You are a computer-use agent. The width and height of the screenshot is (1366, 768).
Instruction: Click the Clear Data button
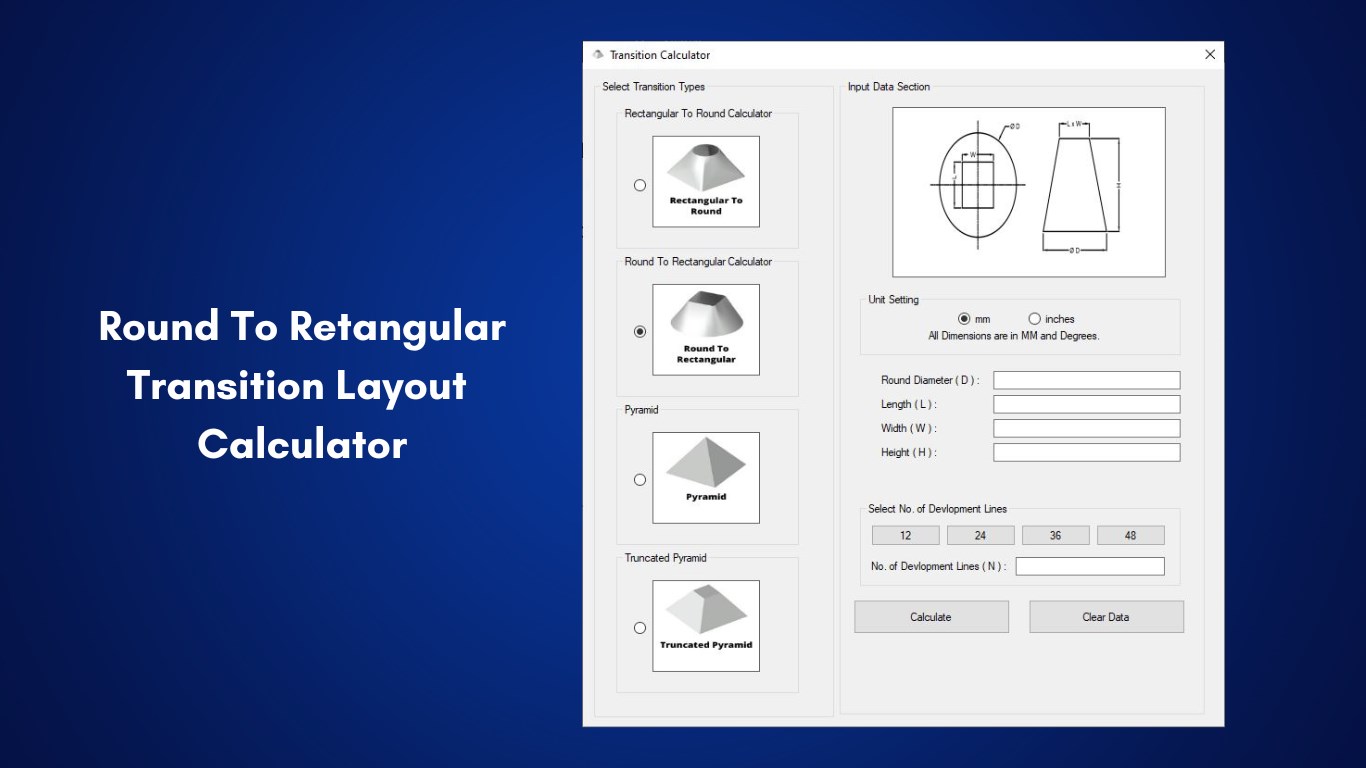(x=1106, y=617)
